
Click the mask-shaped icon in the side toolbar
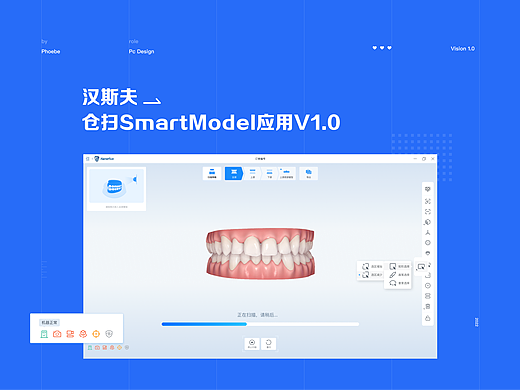(x=428, y=253)
